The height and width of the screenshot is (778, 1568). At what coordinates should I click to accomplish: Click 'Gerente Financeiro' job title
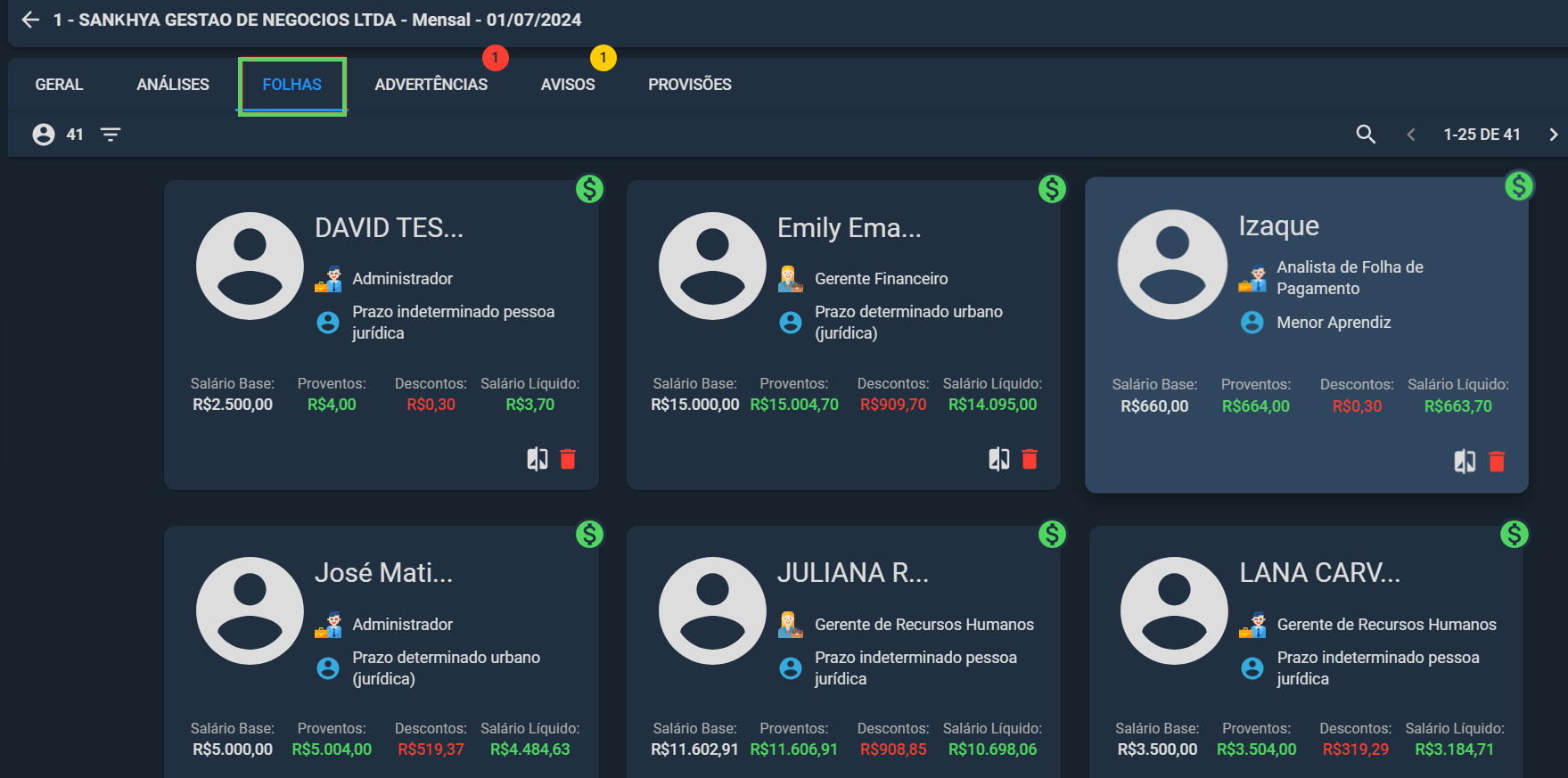point(881,279)
